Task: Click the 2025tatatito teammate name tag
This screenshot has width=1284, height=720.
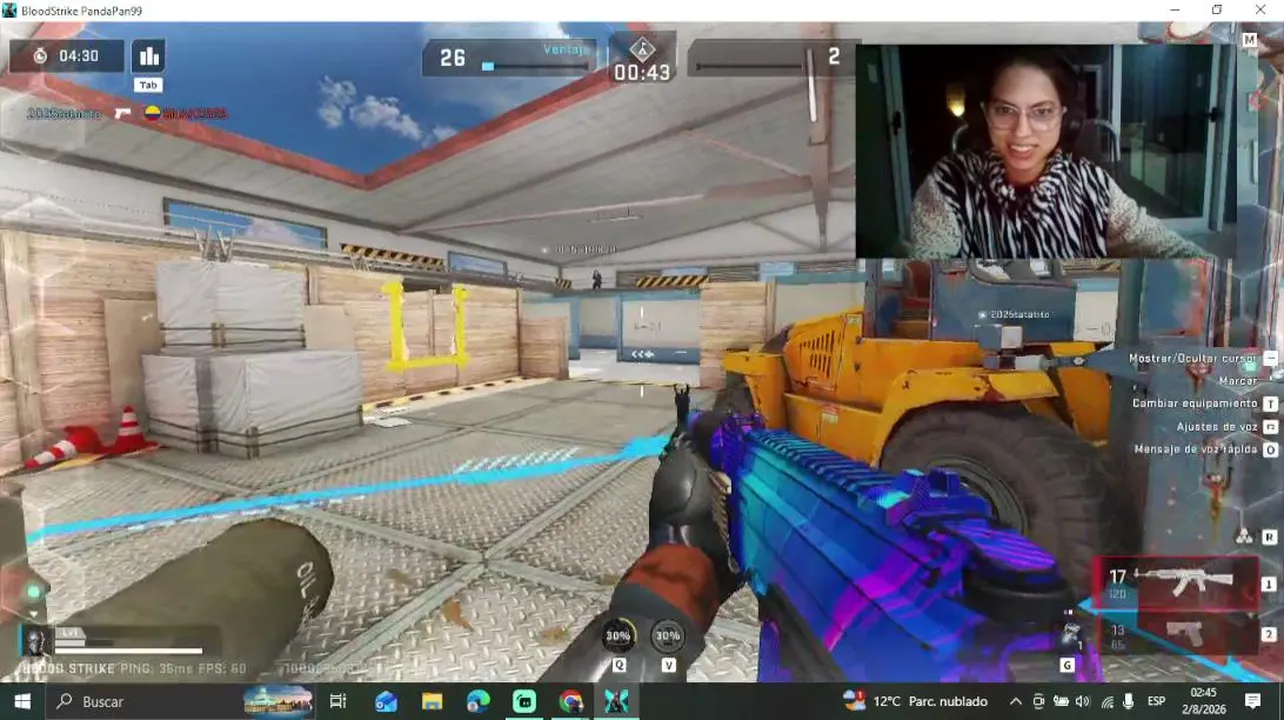Action: point(1020,314)
